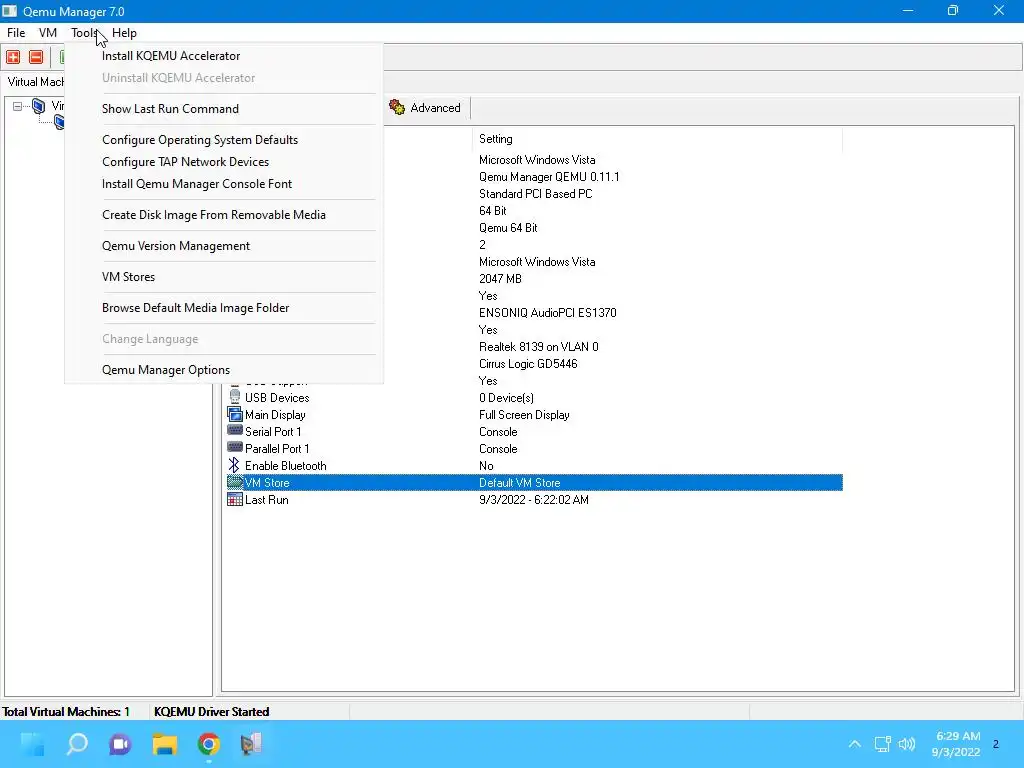Open the Chat app from the taskbar

pos(120,744)
